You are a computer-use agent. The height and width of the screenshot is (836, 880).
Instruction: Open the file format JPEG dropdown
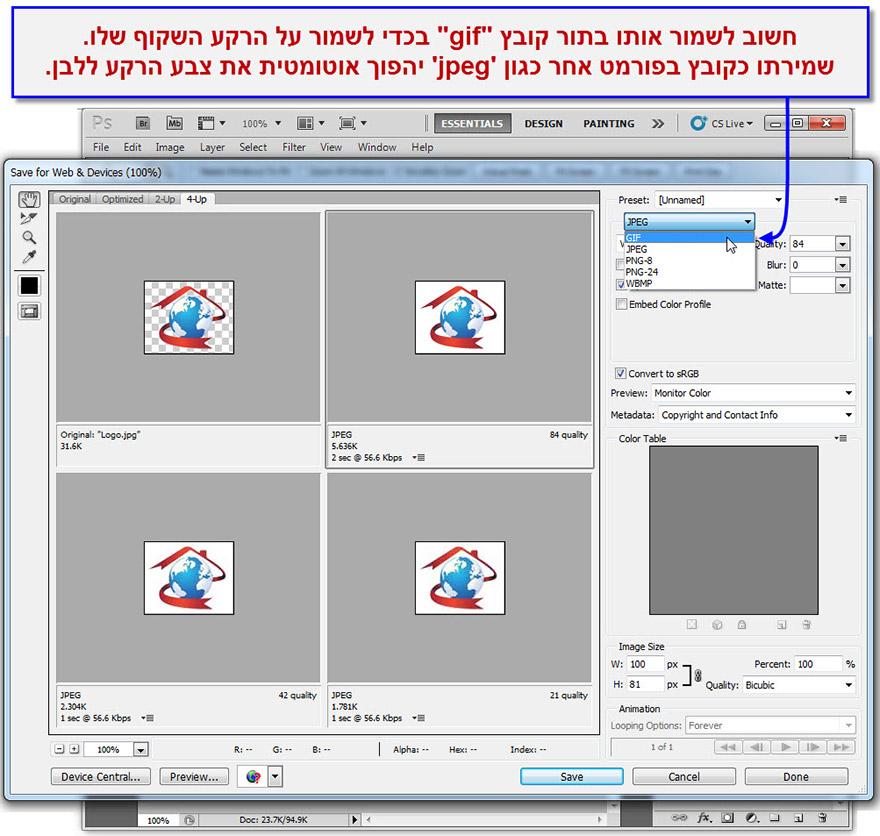(689, 222)
